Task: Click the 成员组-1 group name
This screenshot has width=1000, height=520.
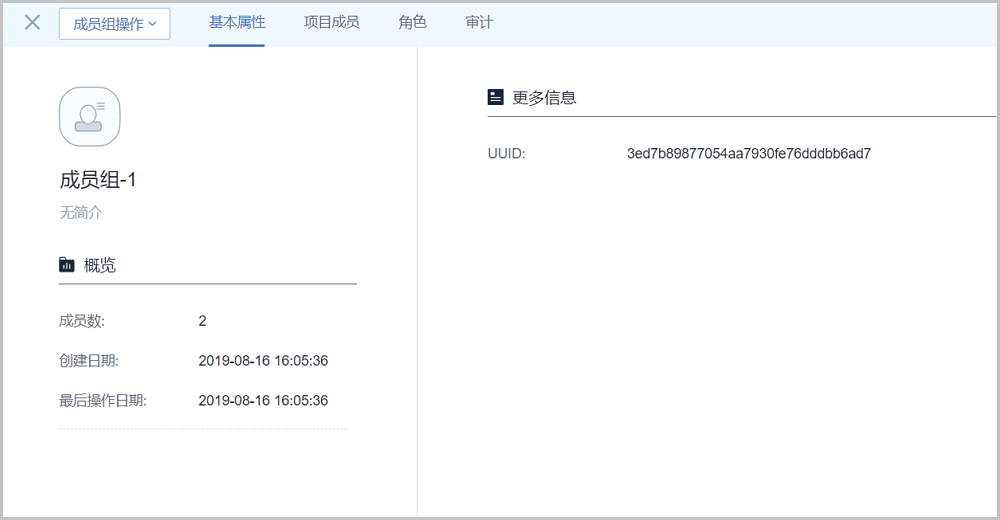Action: pyautogui.click(x=98, y=180)
